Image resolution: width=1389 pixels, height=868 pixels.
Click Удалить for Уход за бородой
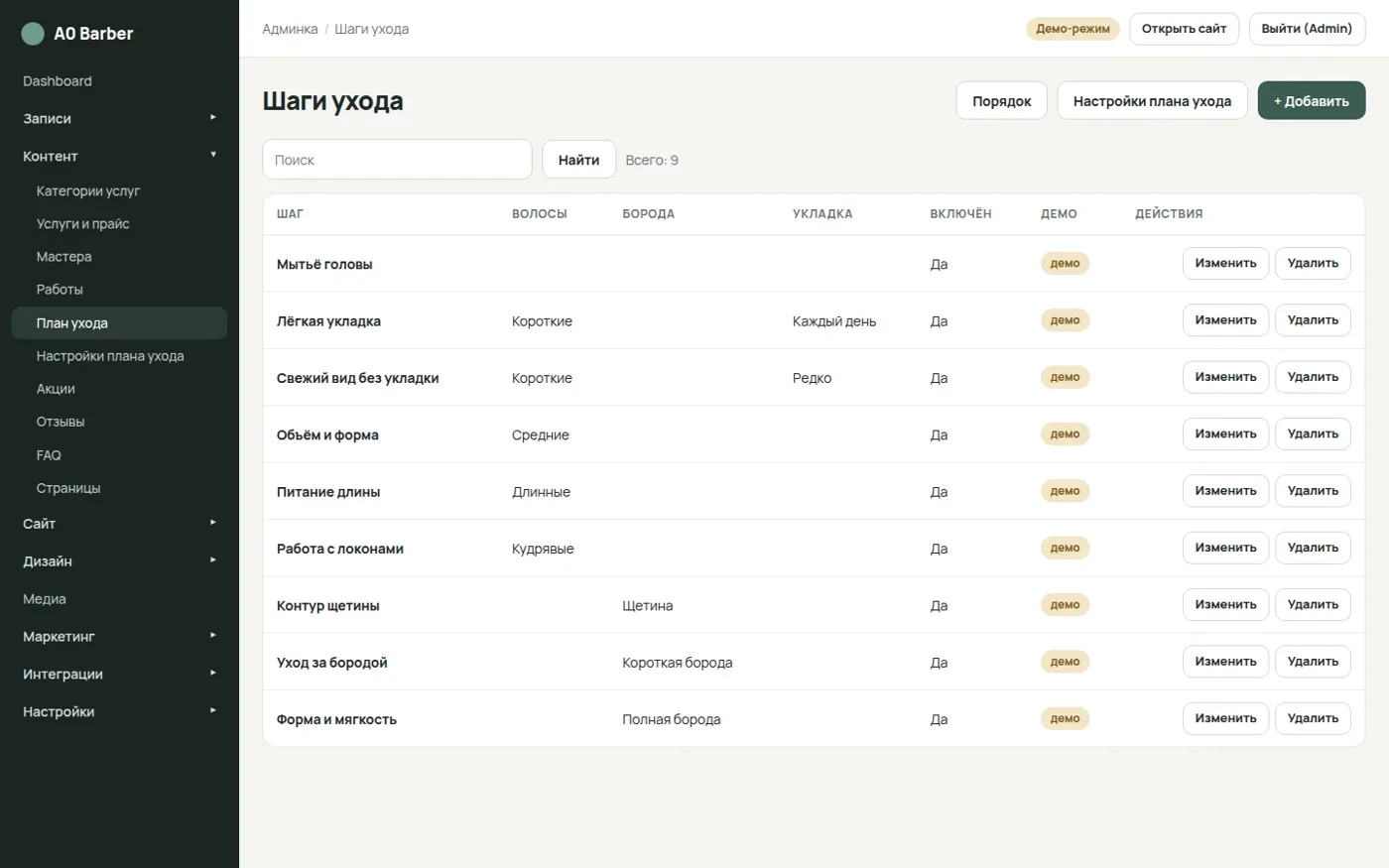(1313, 662)
